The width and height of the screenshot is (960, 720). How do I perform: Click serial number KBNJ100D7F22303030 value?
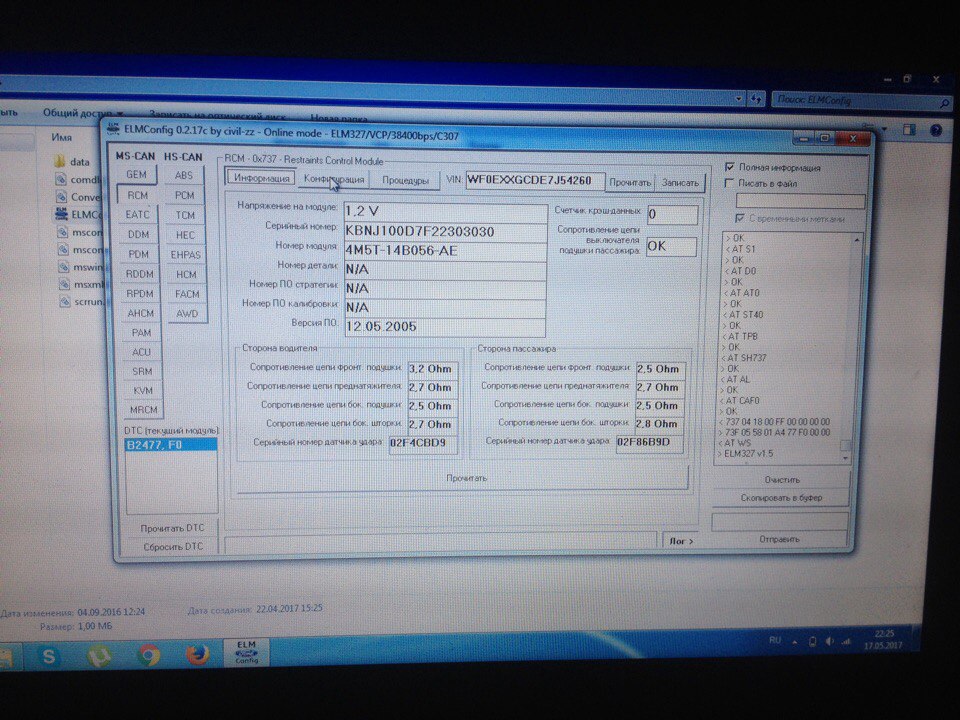445,231
